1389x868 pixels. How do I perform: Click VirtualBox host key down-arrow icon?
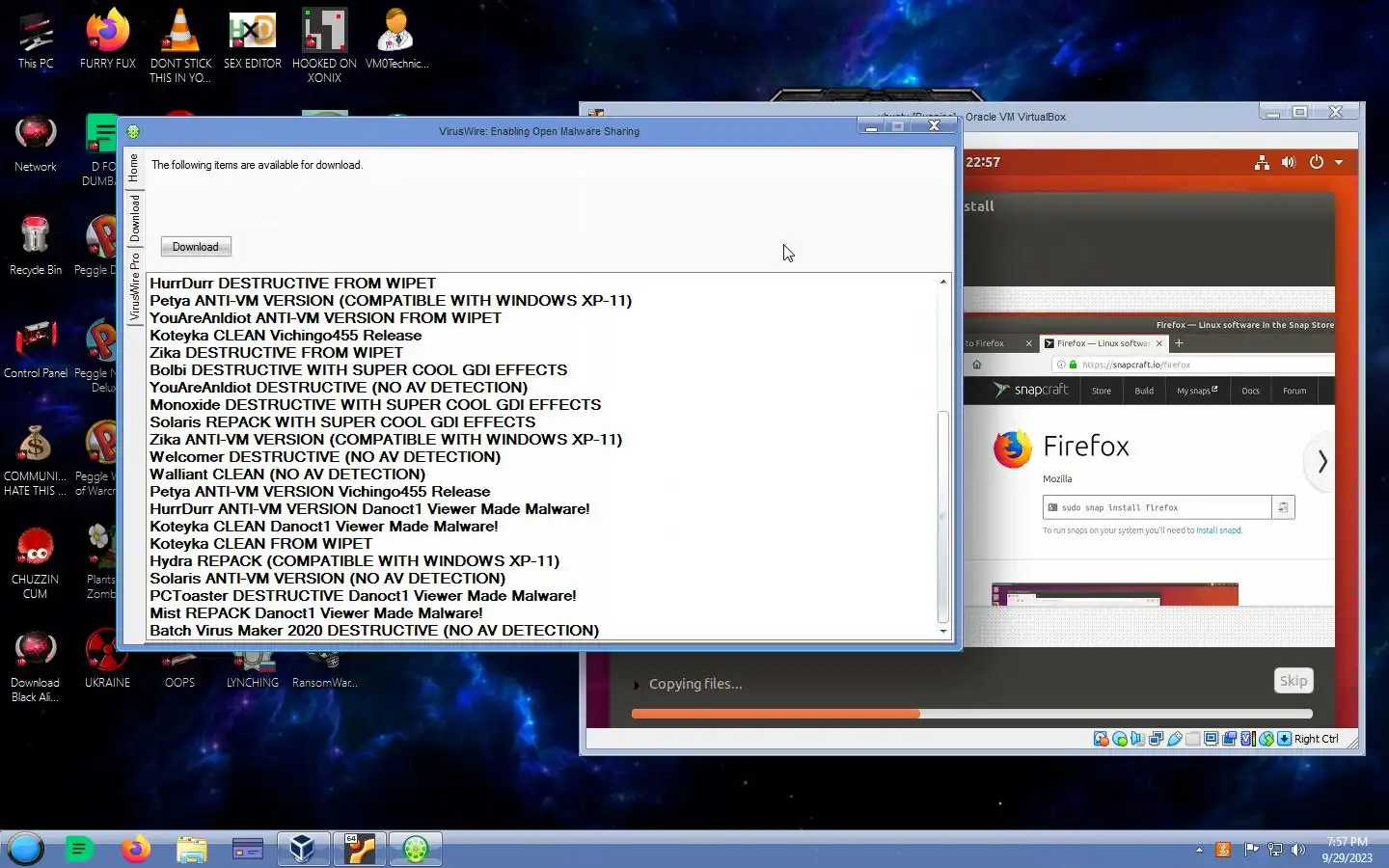[x=1285, y=739]
